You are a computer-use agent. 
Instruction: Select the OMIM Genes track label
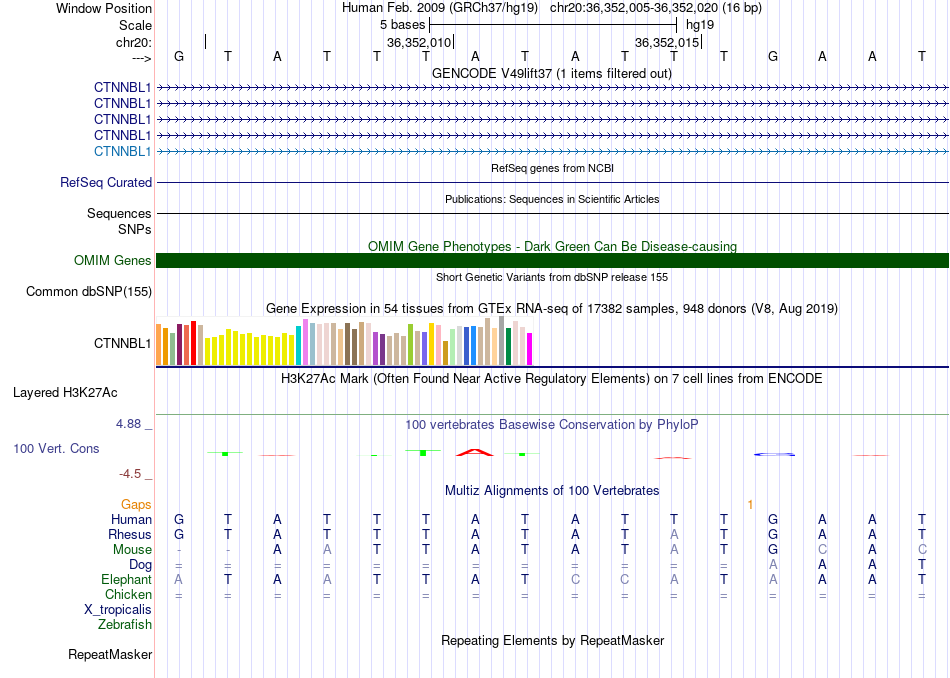[112, 261]
